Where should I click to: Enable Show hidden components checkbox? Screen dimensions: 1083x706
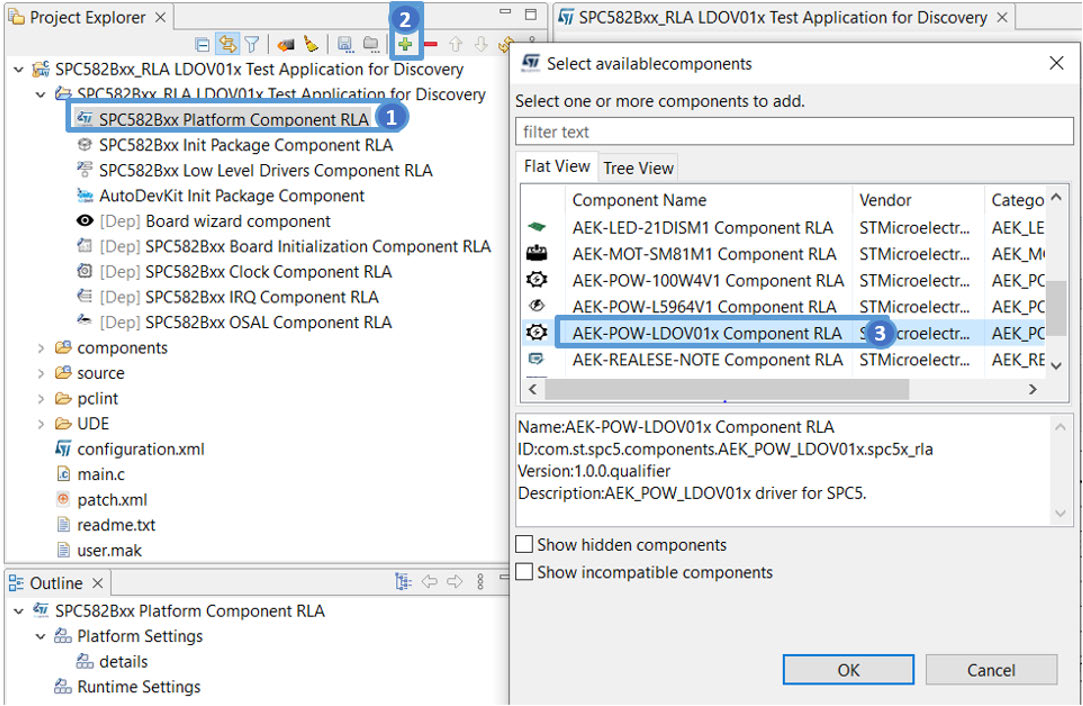coord(524,545)
